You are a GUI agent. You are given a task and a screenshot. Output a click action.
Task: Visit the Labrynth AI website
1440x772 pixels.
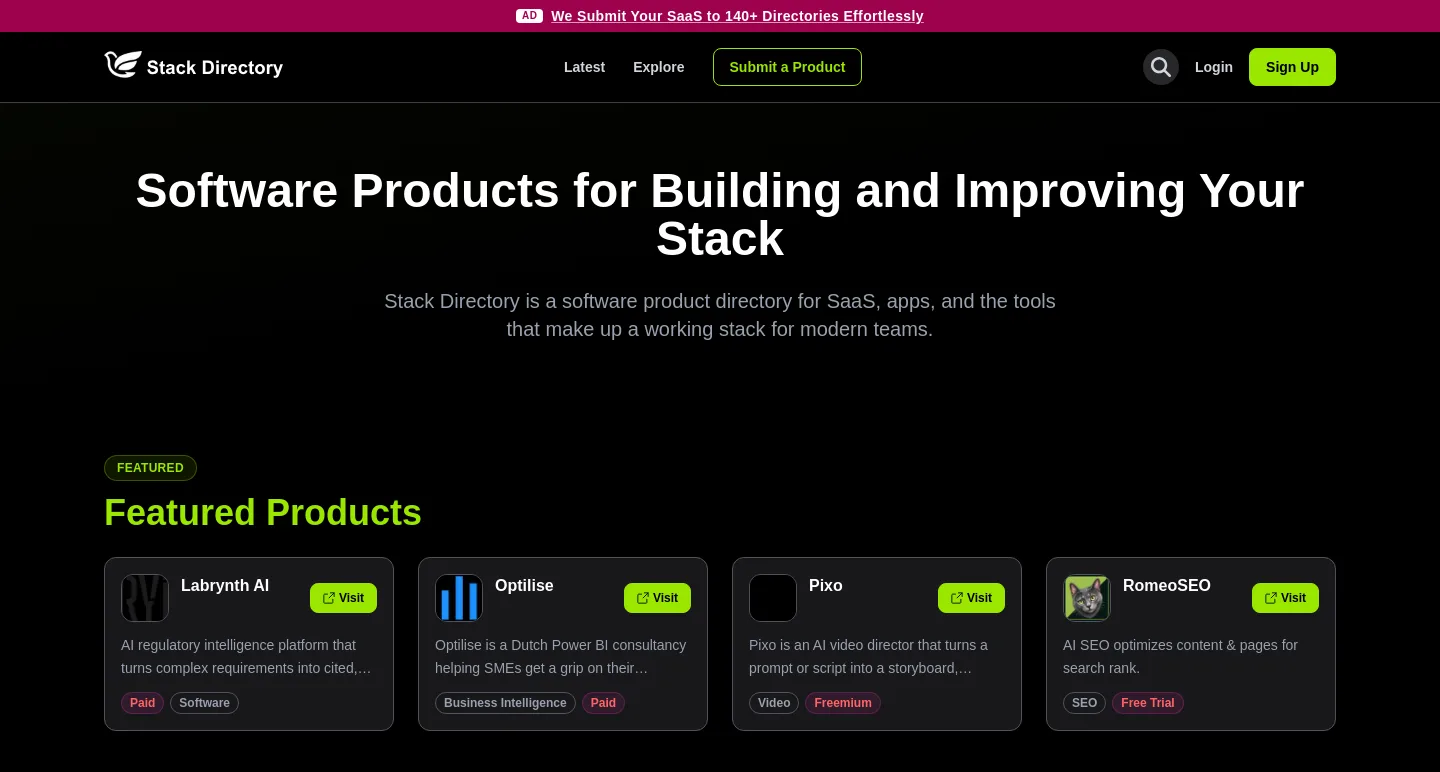tap(343, 598)
